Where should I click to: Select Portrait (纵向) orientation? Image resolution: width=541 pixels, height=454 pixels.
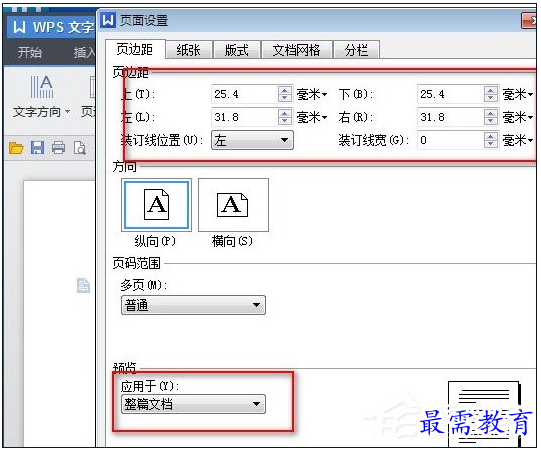156,205
